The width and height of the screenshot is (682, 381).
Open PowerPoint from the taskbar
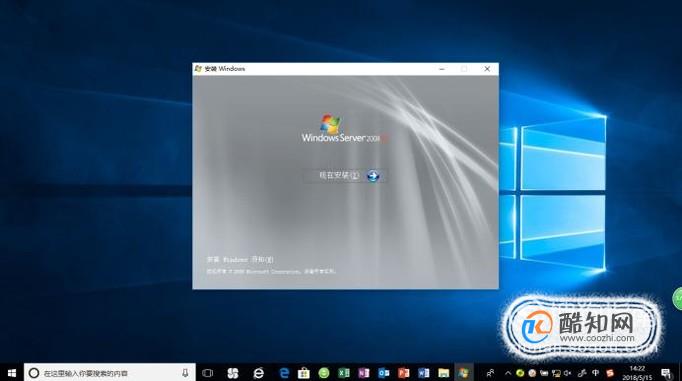(x=404, y=373)
